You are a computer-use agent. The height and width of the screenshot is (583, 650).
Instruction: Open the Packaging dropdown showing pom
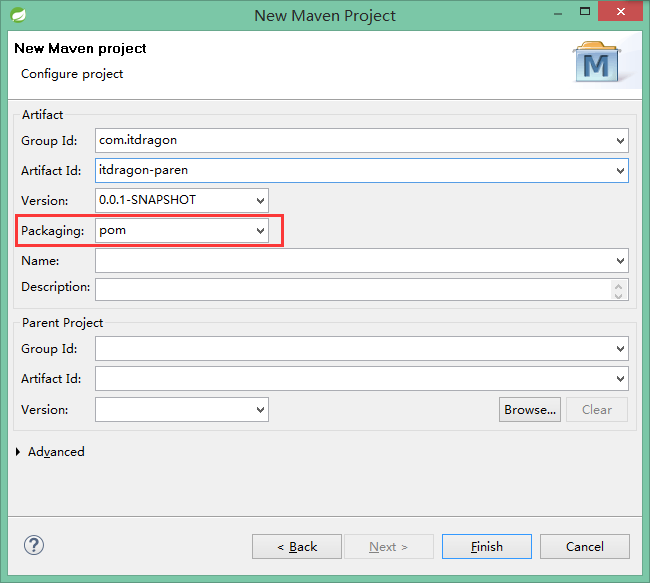pyautogui.click(x=260, y=231)
